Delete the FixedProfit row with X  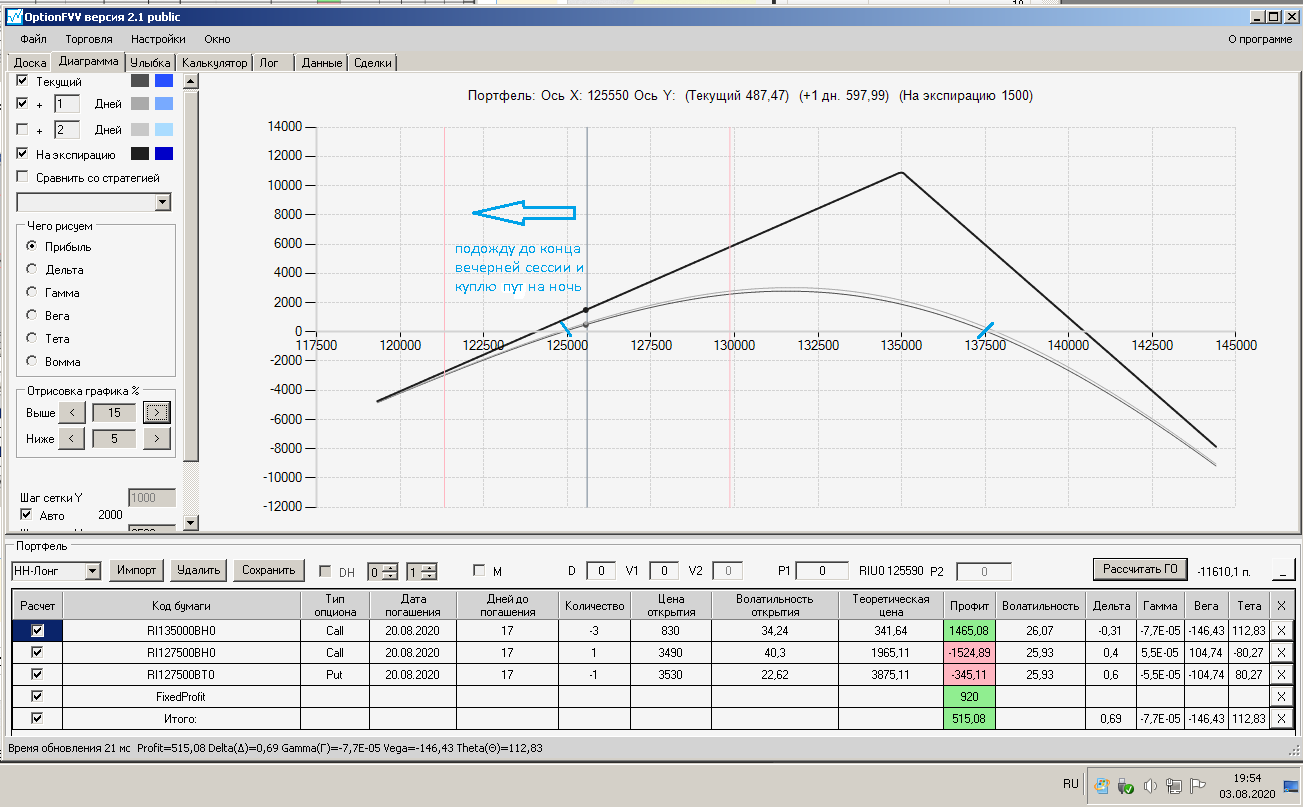pyautogui.click(x=1281, y=697)
